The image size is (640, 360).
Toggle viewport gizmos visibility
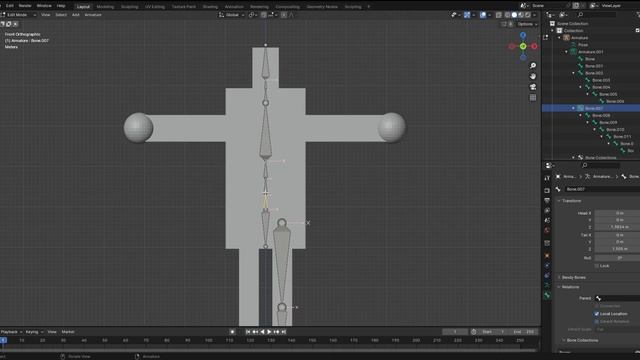467,15
